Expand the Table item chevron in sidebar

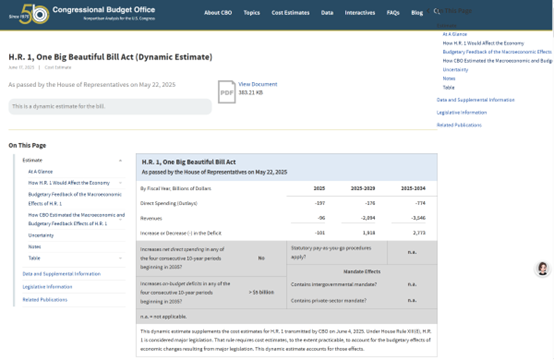pos(120,258)
